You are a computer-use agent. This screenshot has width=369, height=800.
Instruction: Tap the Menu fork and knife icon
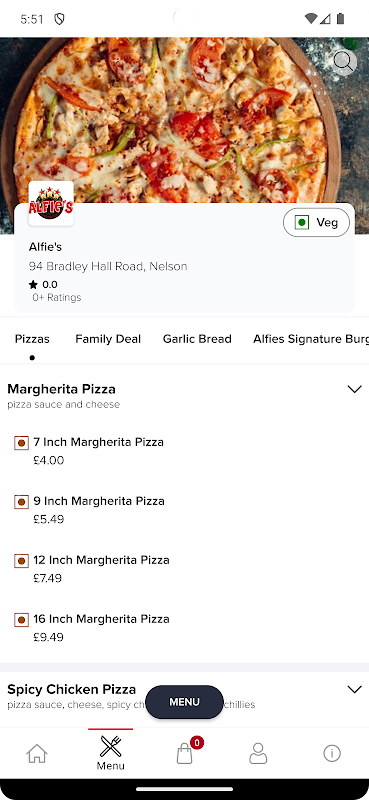pyautogui.click(x=111, y=752)
